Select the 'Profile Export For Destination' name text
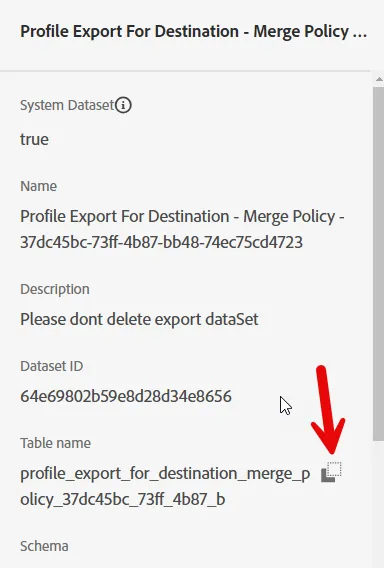 pyautogui.click(x=125, y=217)
